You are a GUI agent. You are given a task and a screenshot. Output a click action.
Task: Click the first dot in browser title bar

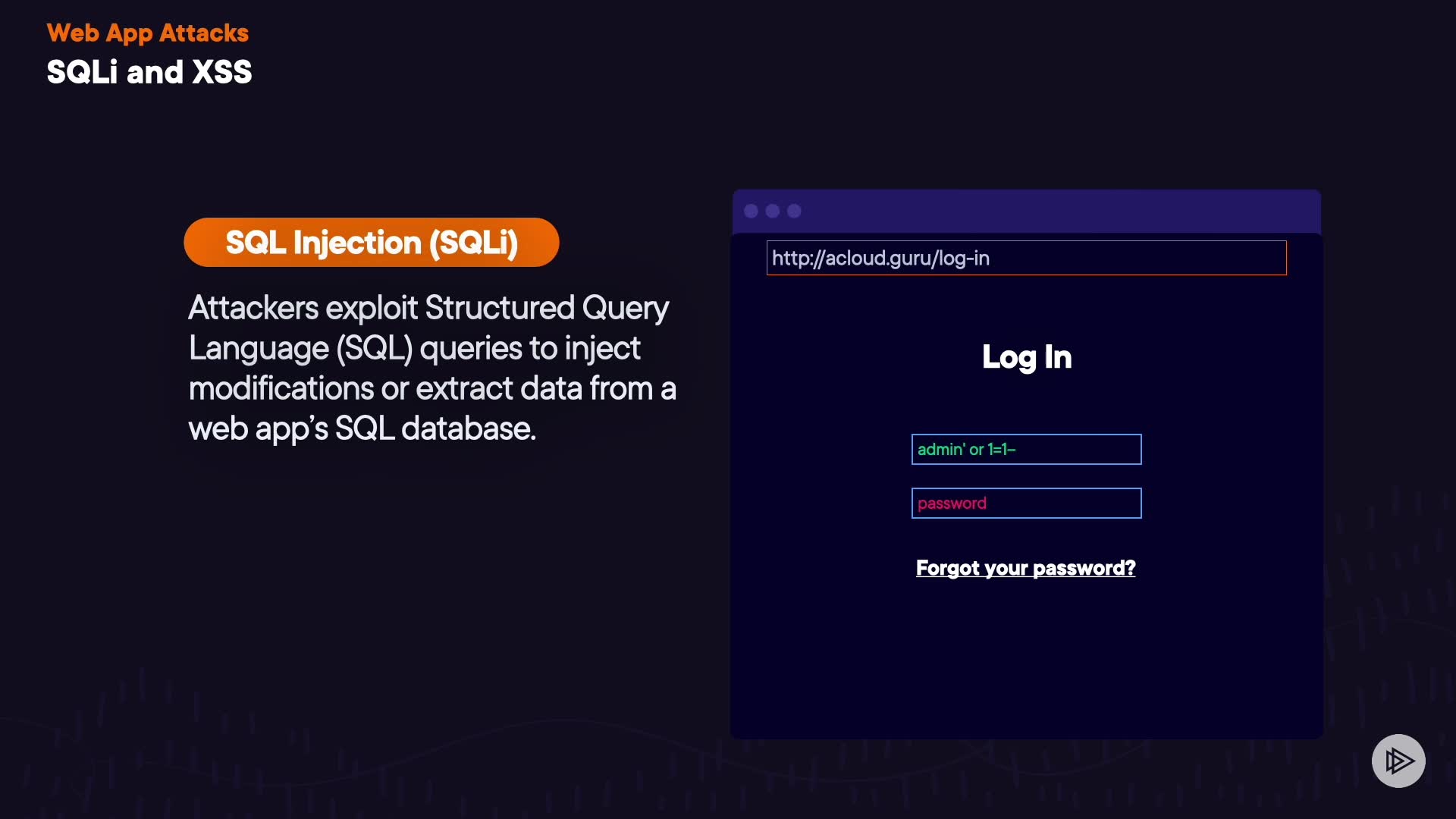coord(751,211)
